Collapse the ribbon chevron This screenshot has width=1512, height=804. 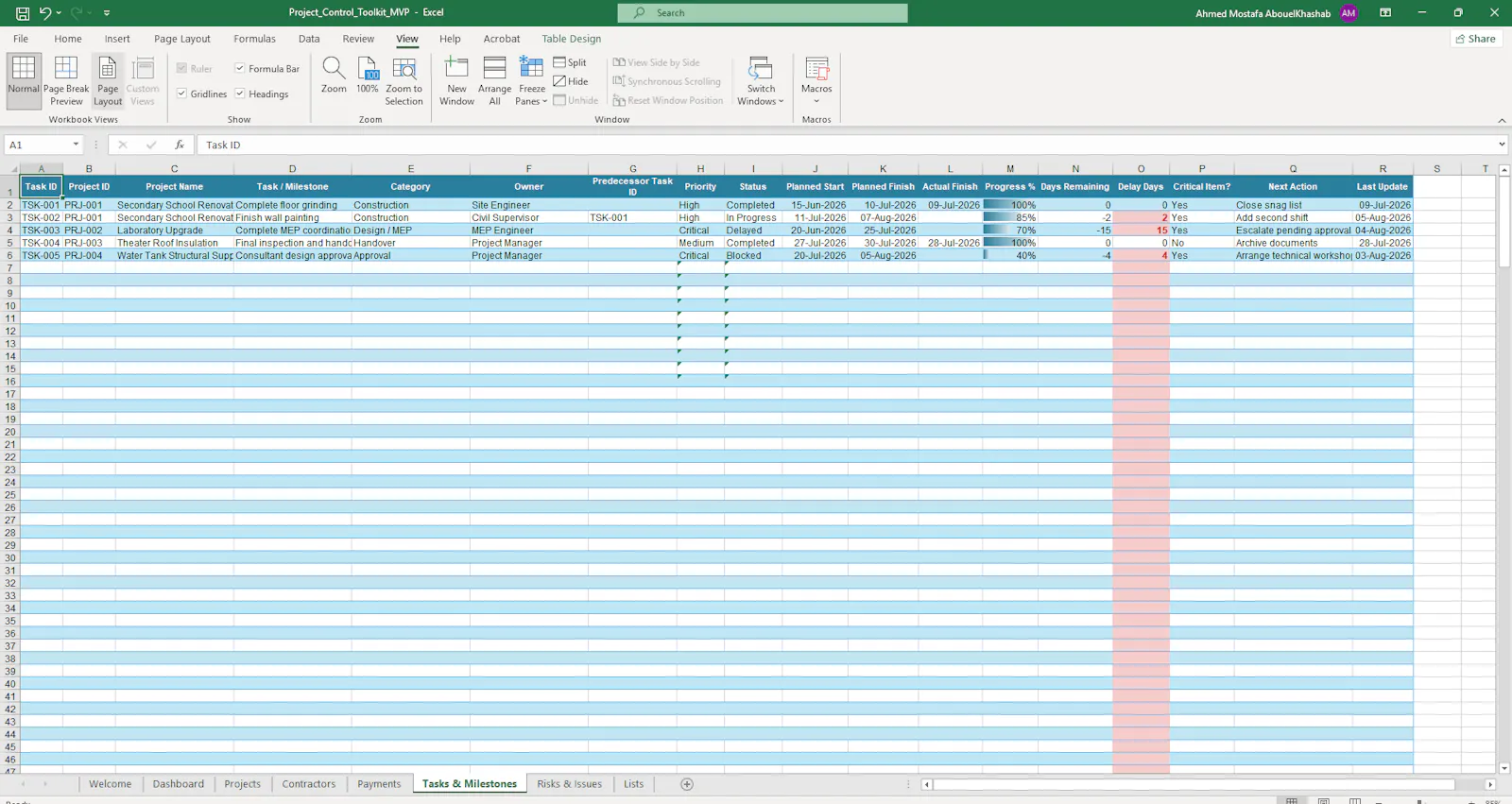pyautogui.click(x=1502, y=120)
